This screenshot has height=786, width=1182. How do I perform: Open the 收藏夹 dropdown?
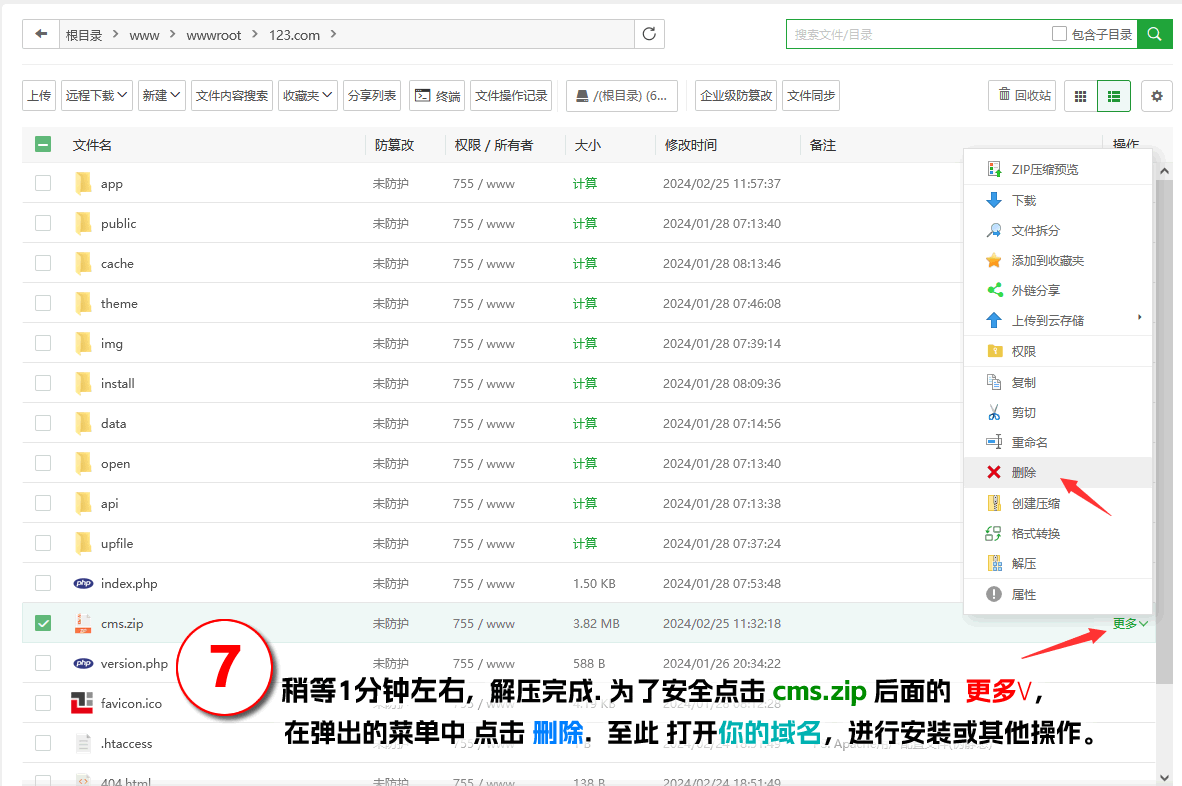308,96
